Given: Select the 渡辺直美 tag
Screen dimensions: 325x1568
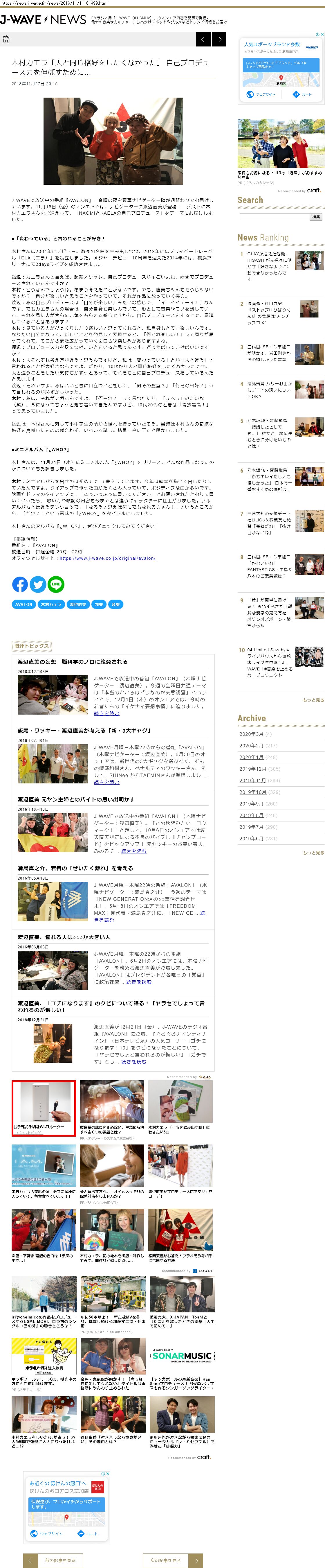Looking at the screenshot, I should click(x=78, y=604).
